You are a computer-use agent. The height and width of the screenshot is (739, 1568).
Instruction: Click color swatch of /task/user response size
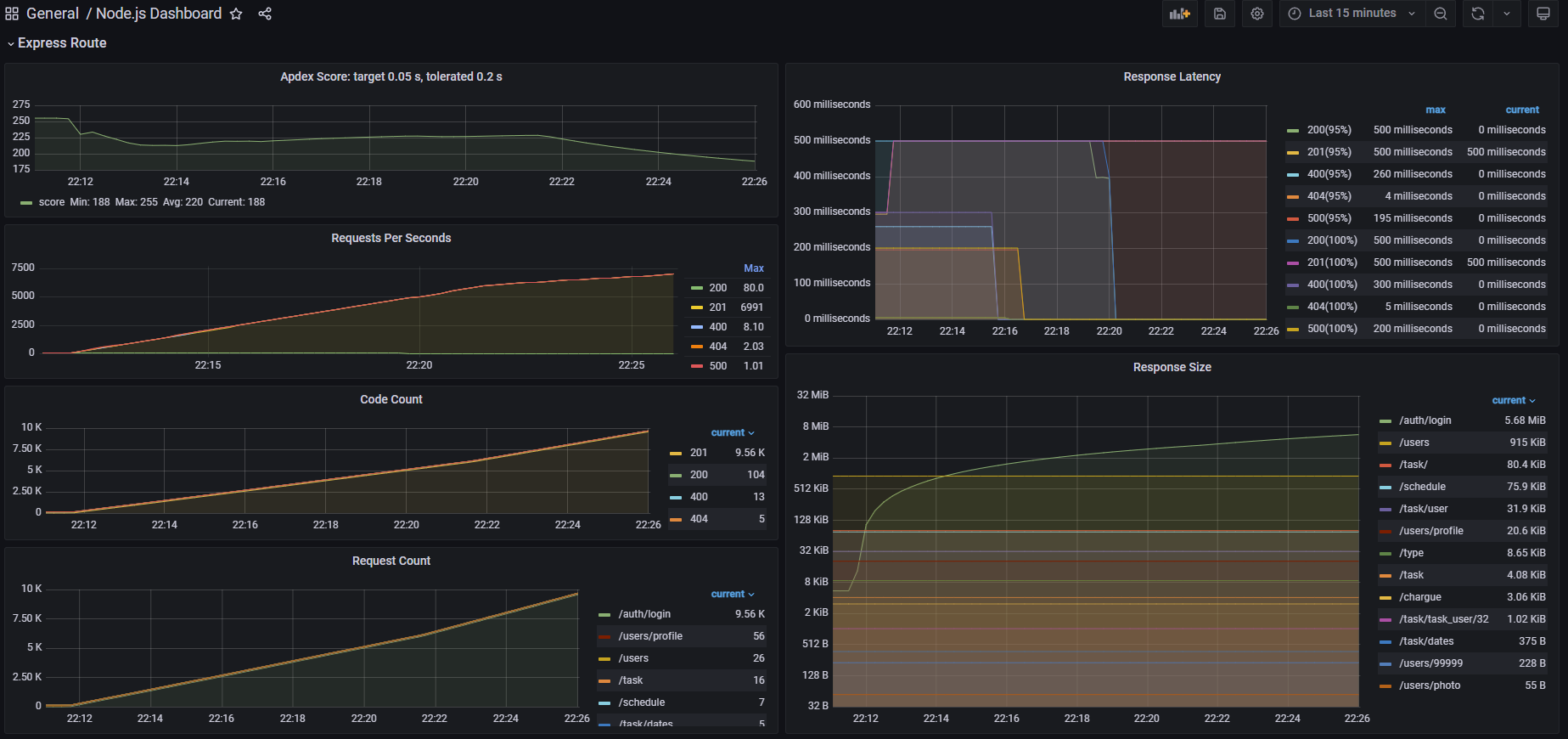[1385, 510]
